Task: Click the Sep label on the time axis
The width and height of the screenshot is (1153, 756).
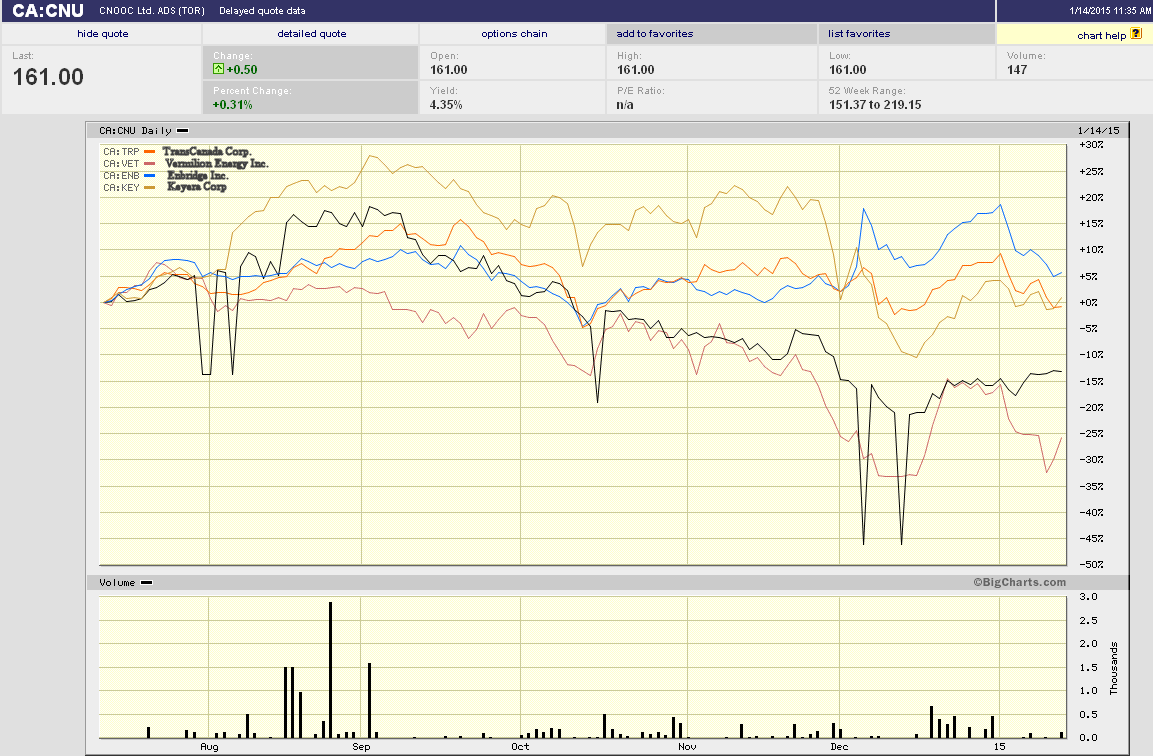Action: click(361, 746)
